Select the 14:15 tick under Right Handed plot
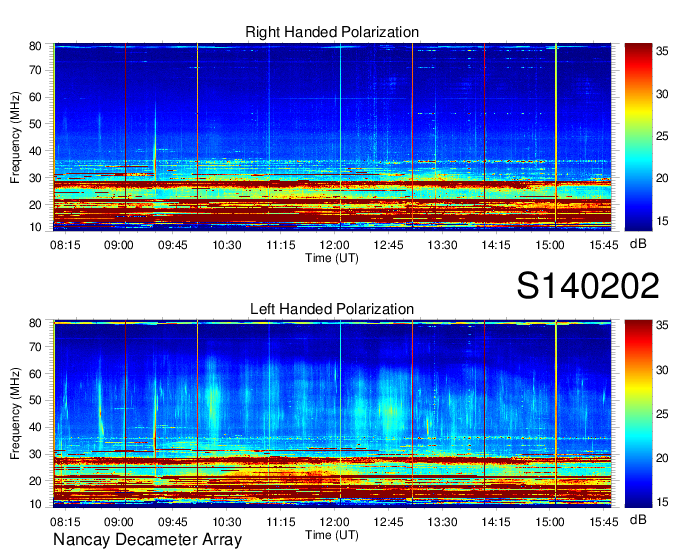 [x=496, y=245]
